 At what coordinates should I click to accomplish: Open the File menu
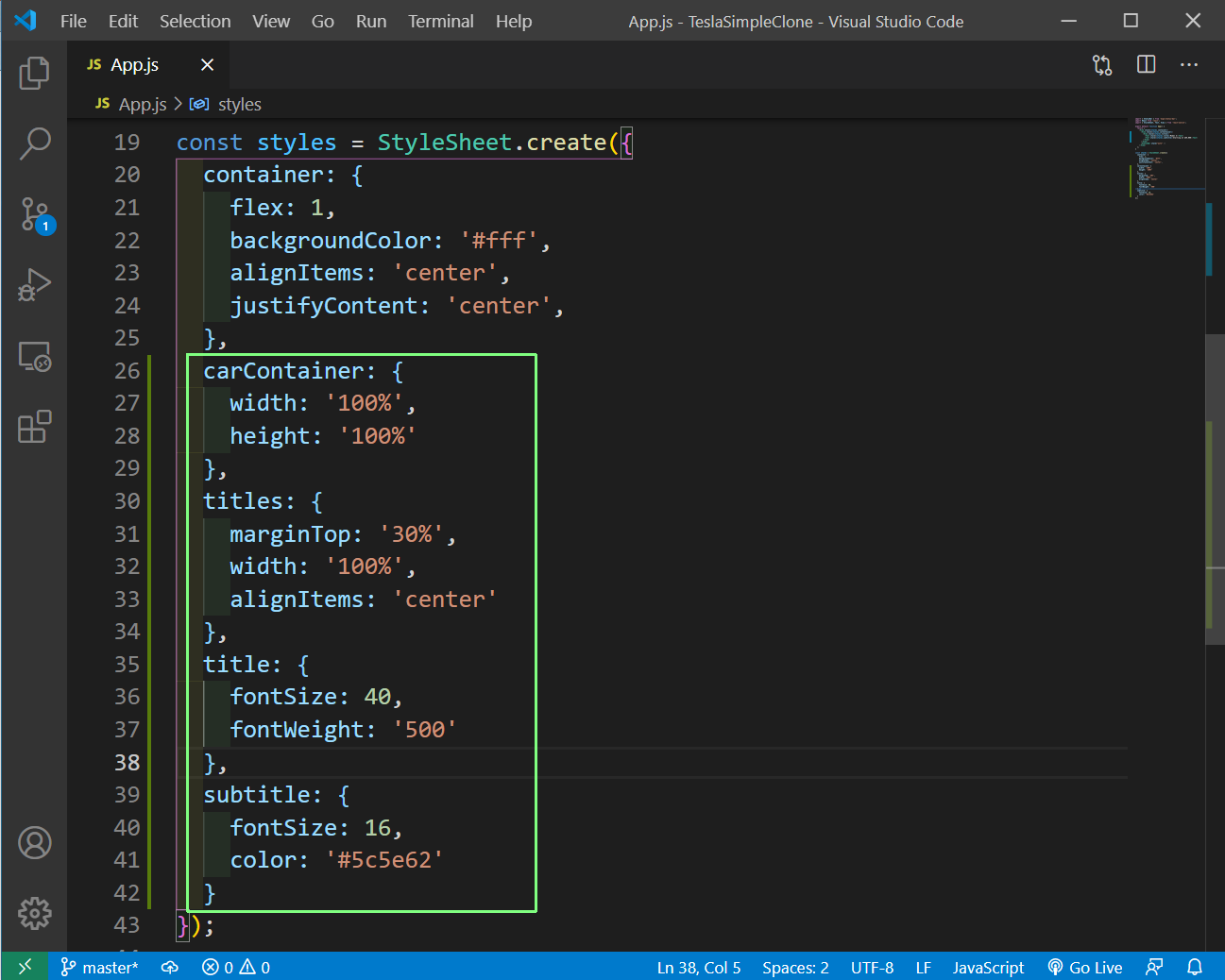tap(73, 21)
